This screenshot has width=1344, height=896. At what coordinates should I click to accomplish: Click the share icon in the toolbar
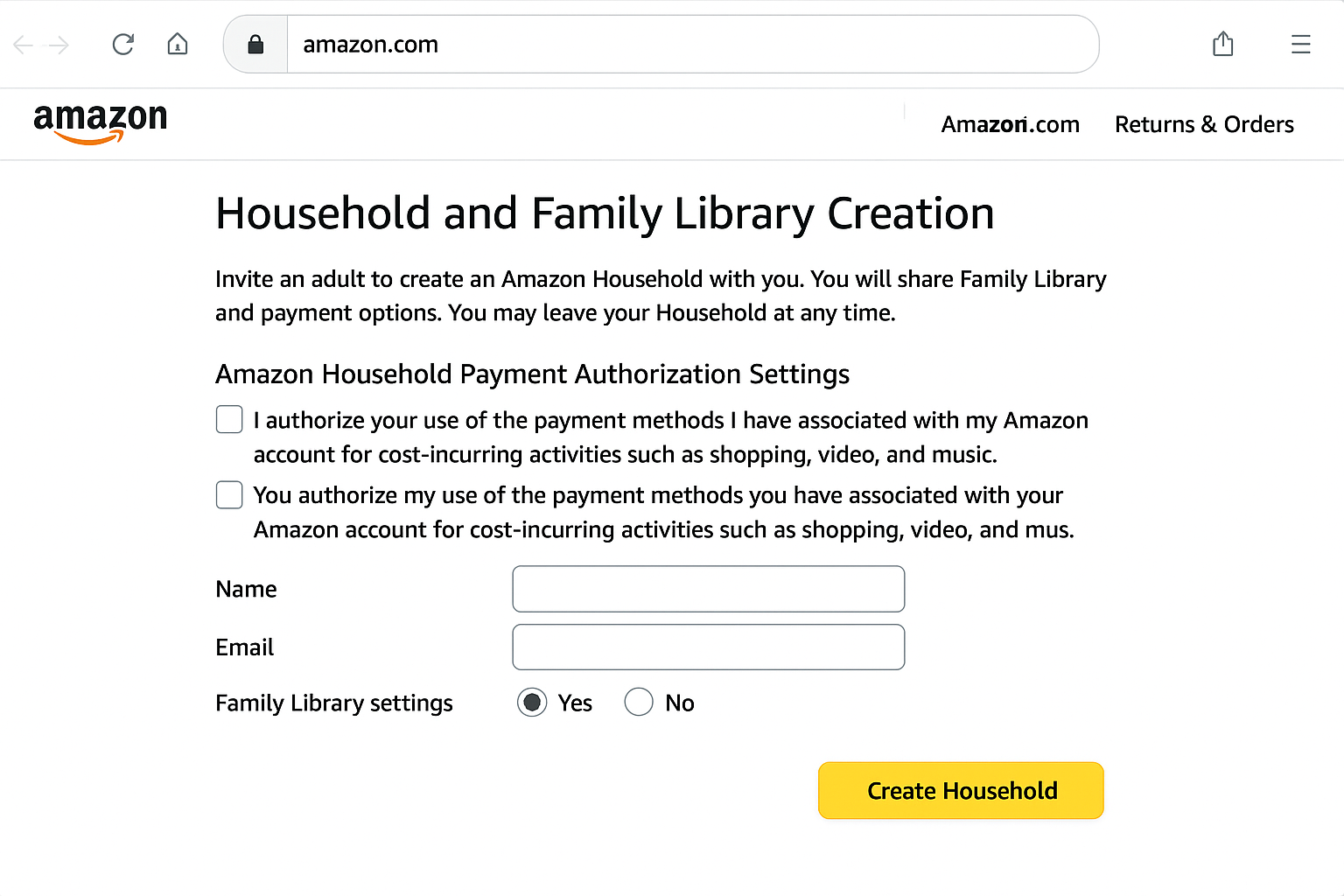1222,44
